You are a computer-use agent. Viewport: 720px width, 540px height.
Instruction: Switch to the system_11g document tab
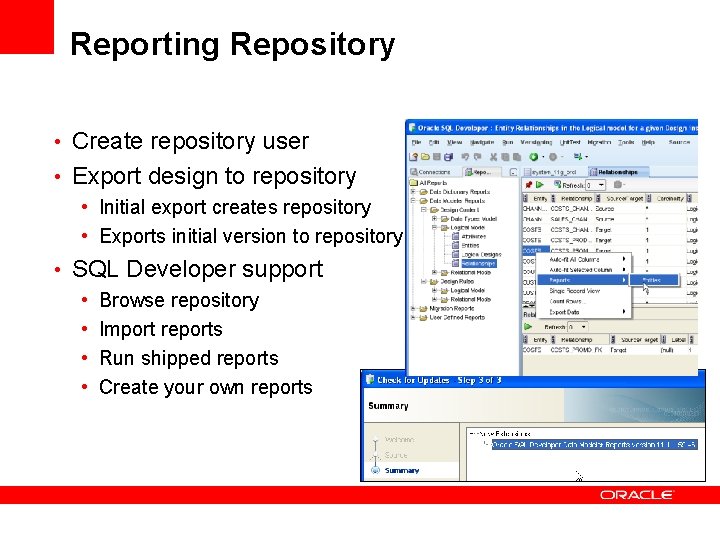coord(550,172)
